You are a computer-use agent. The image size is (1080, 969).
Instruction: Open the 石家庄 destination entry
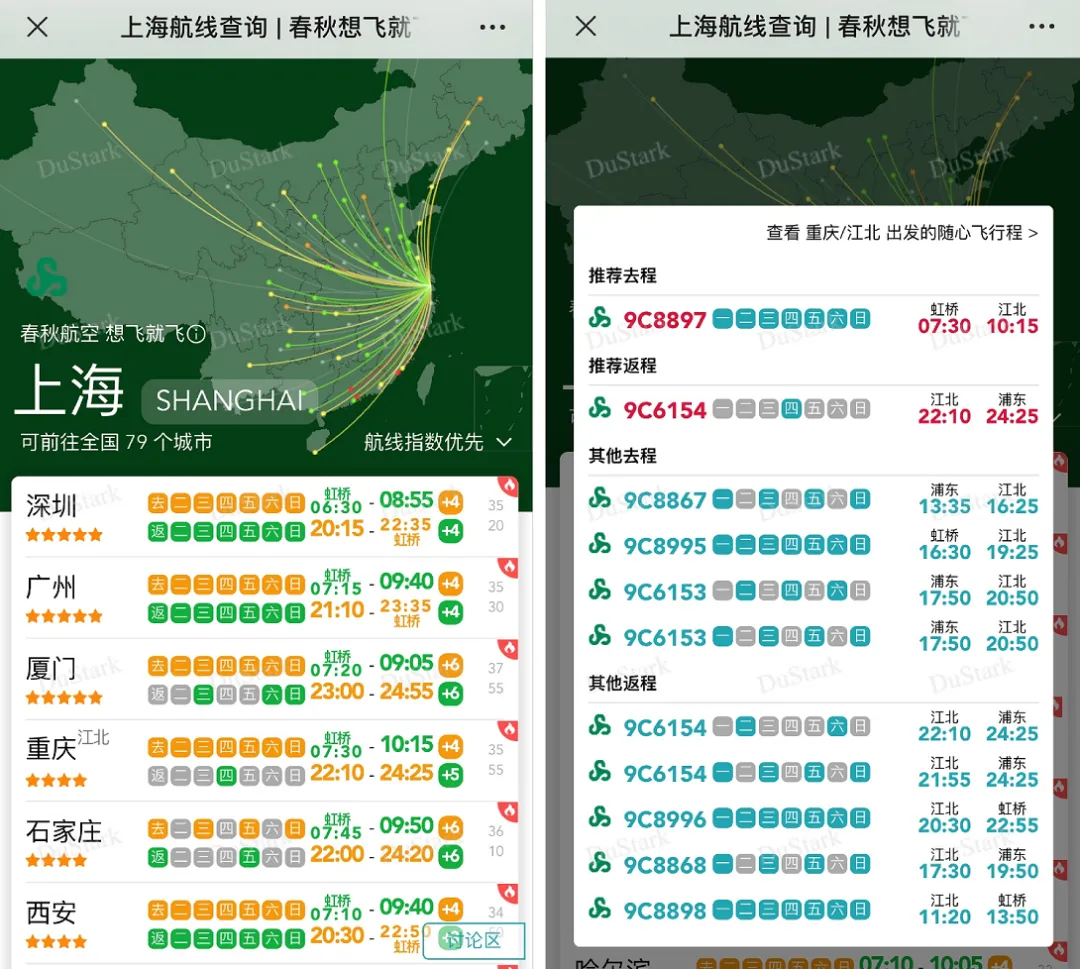pos(265,841)
